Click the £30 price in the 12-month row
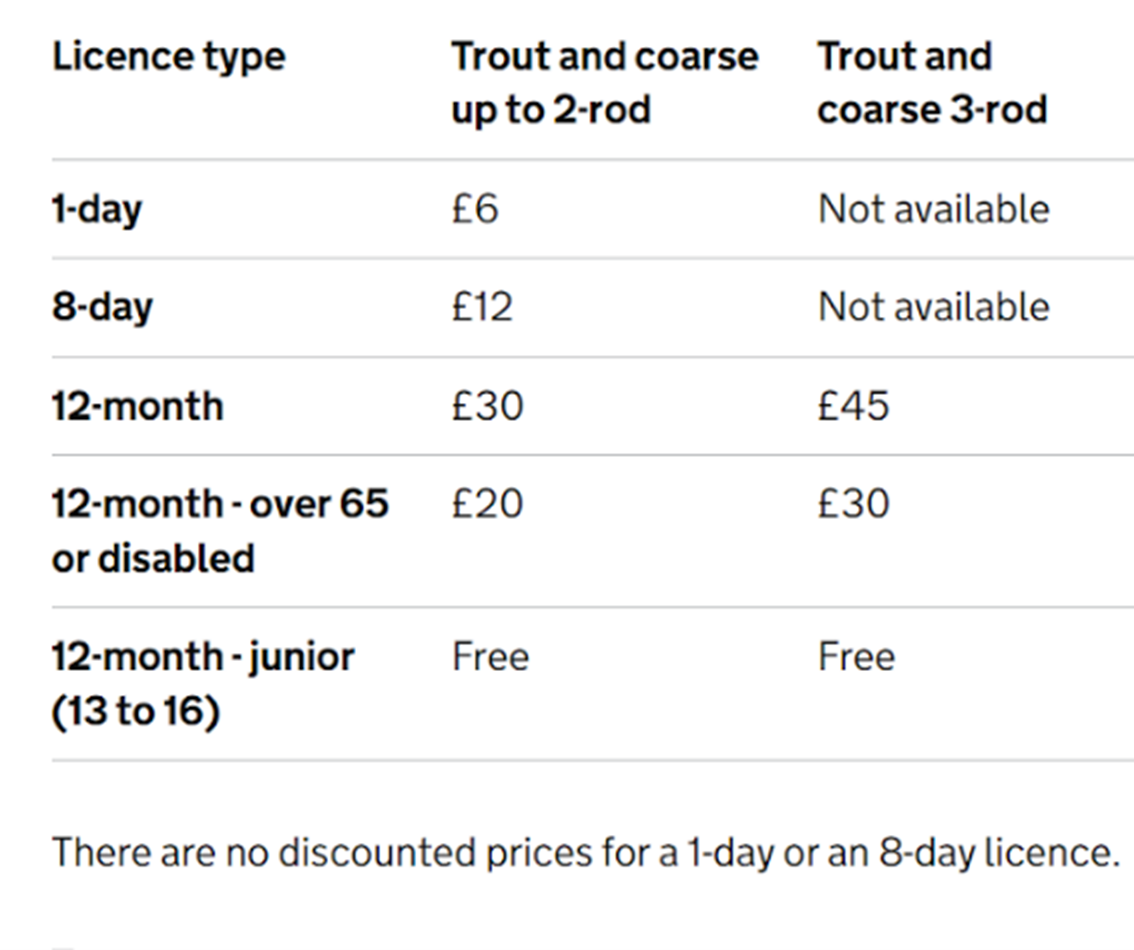Screen dimensions: 1134x950 [x=487, y=406]
